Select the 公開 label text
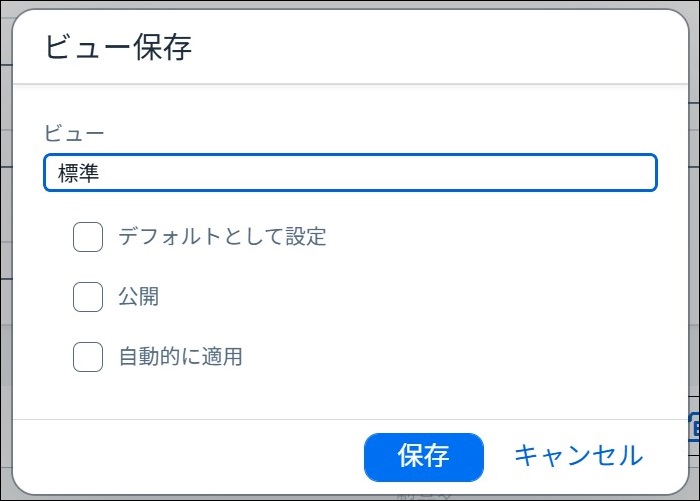 click(139, 296)
